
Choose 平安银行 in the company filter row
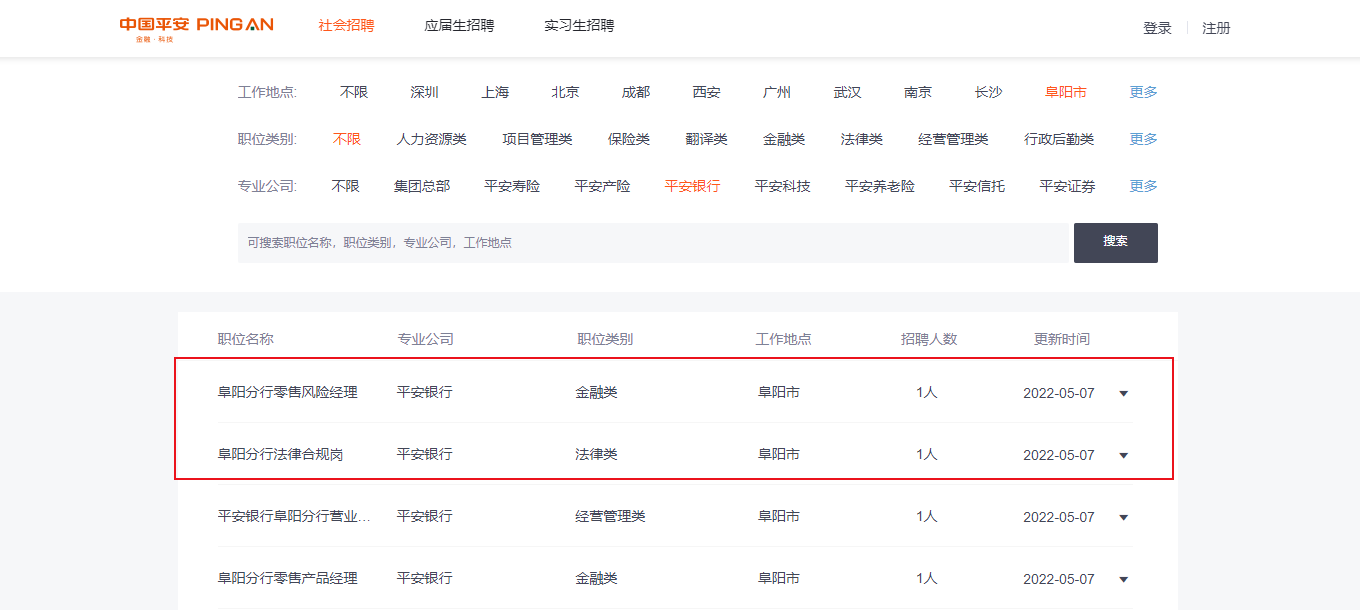pyautogui.click(x=692, y=186)
